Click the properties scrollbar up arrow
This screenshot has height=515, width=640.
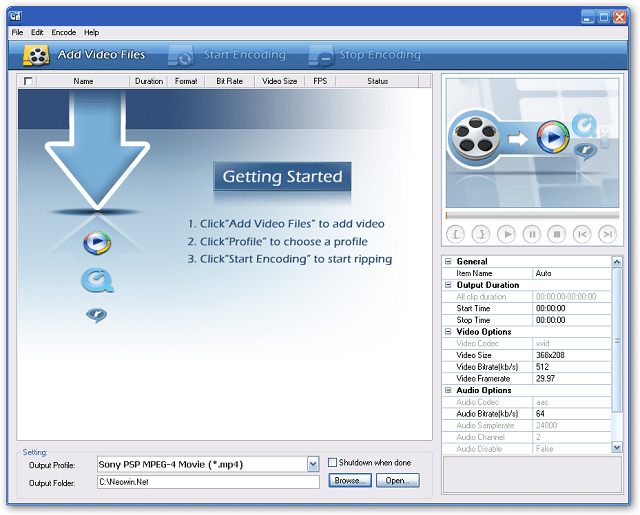[617, 262]
